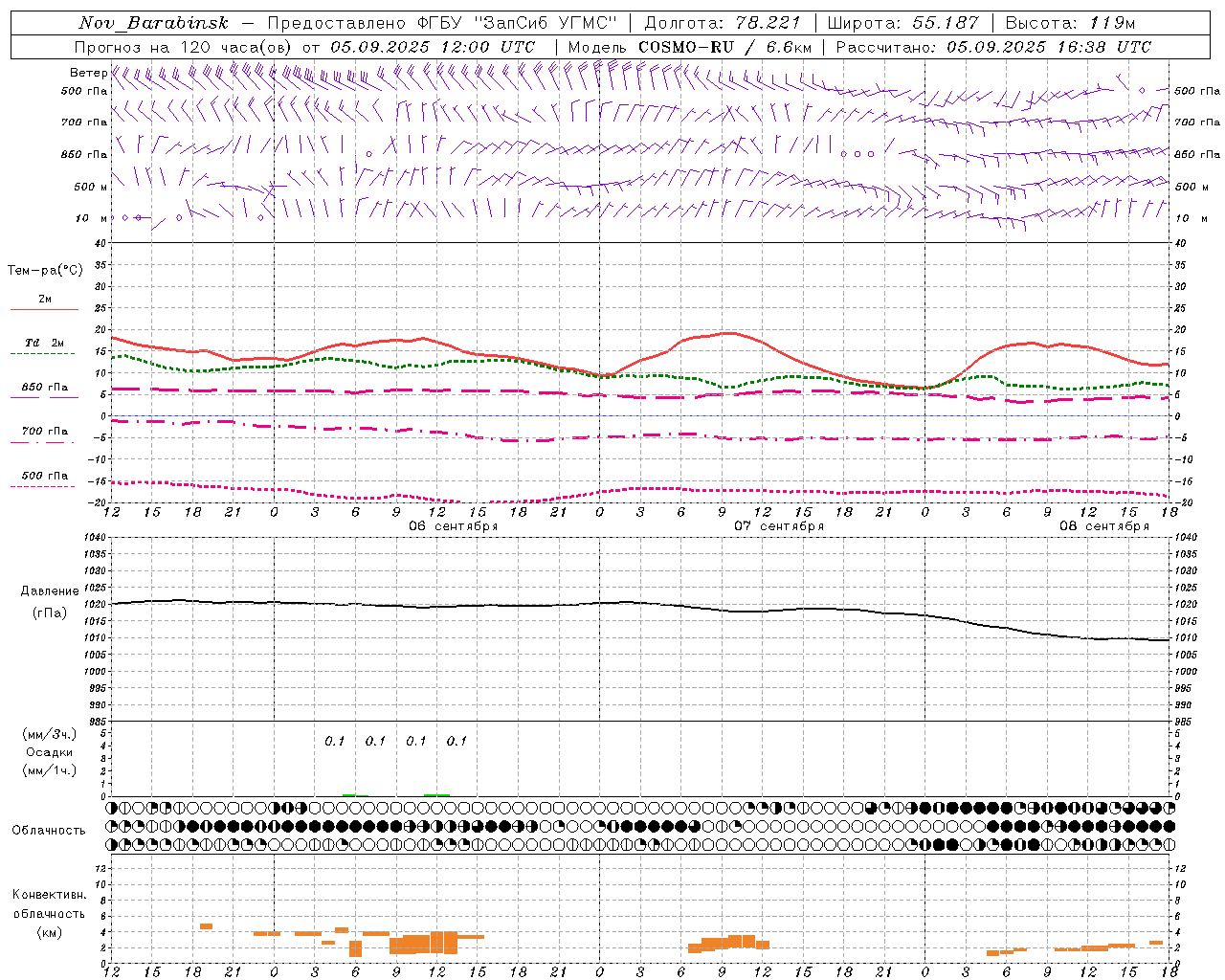Select the 'Высота: 119м' elevation text

click(1070, 23)
